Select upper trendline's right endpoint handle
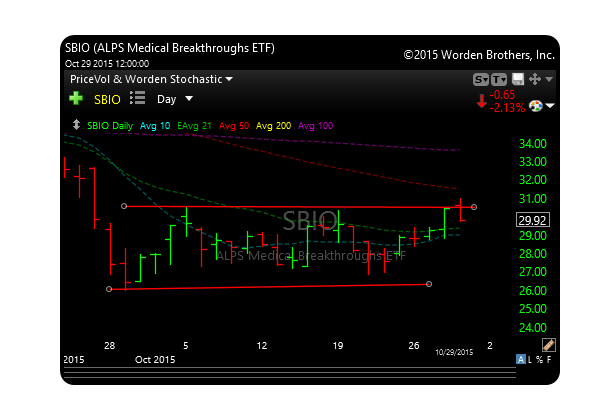 [x=474, y=207]
